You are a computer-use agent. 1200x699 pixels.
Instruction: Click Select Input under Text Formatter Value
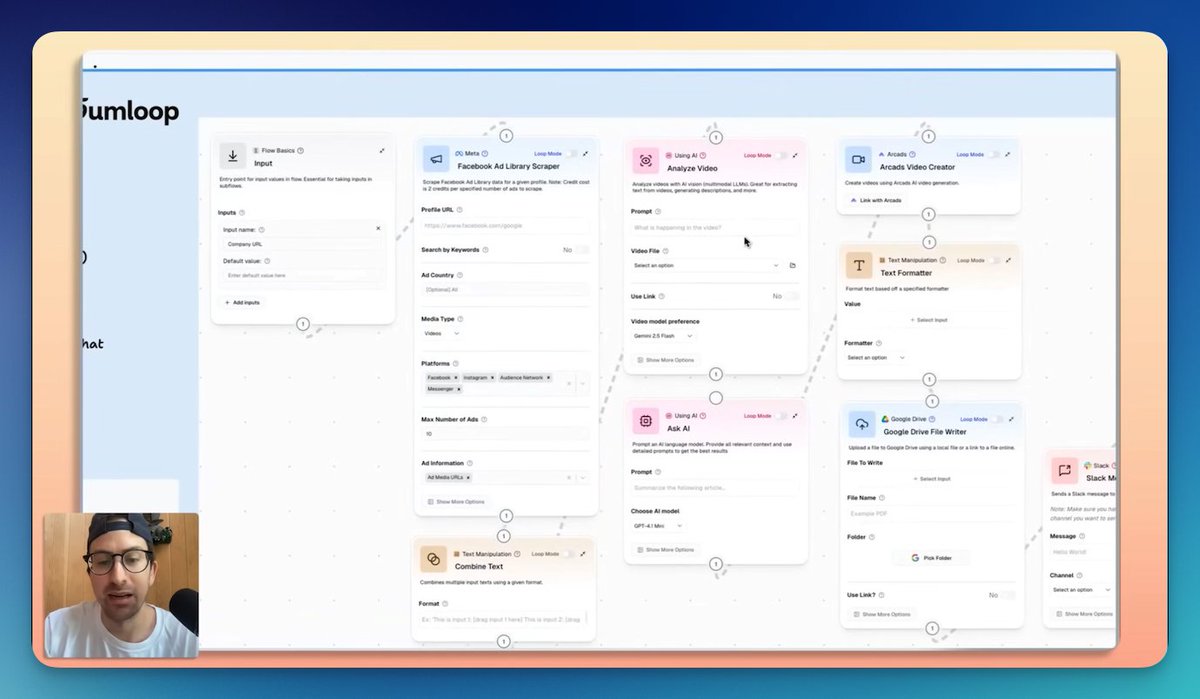930,320
